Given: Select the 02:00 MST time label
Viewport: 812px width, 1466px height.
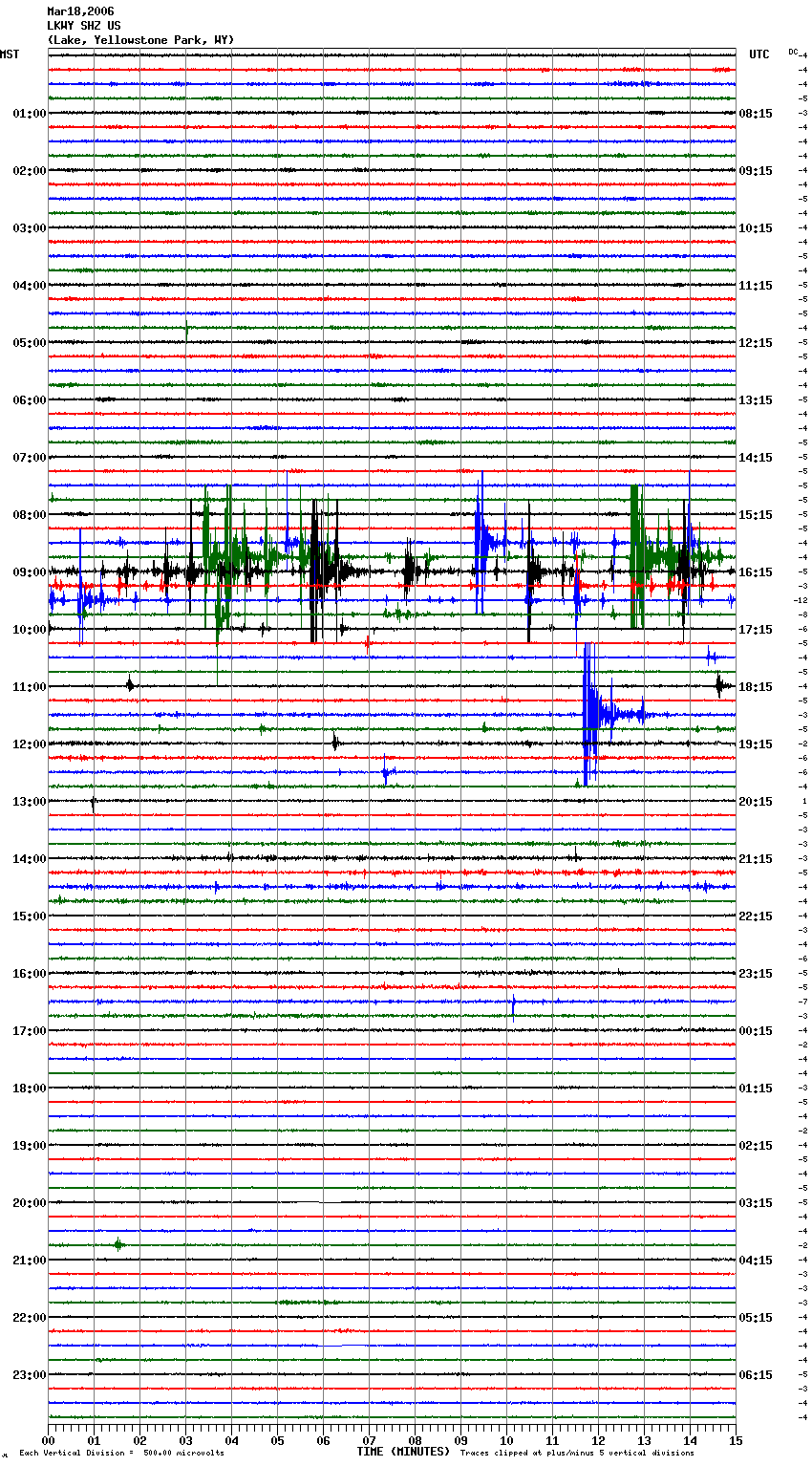Looking at the screenshot, I should coord(30,171).
